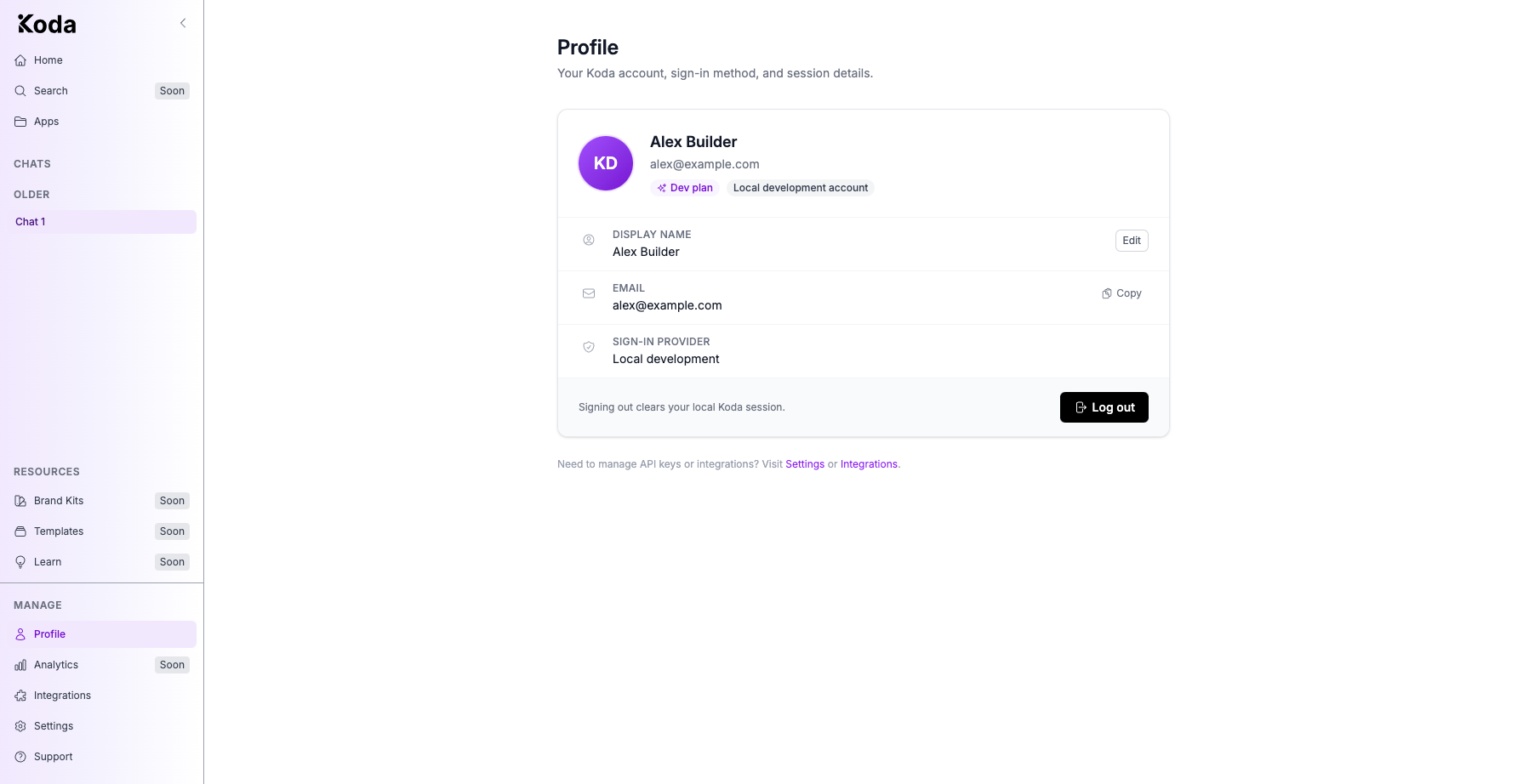Open Apps folder icon
The height and width of the screenshot is (784, 1523).
pyautogui.click(x=20, y=122)
